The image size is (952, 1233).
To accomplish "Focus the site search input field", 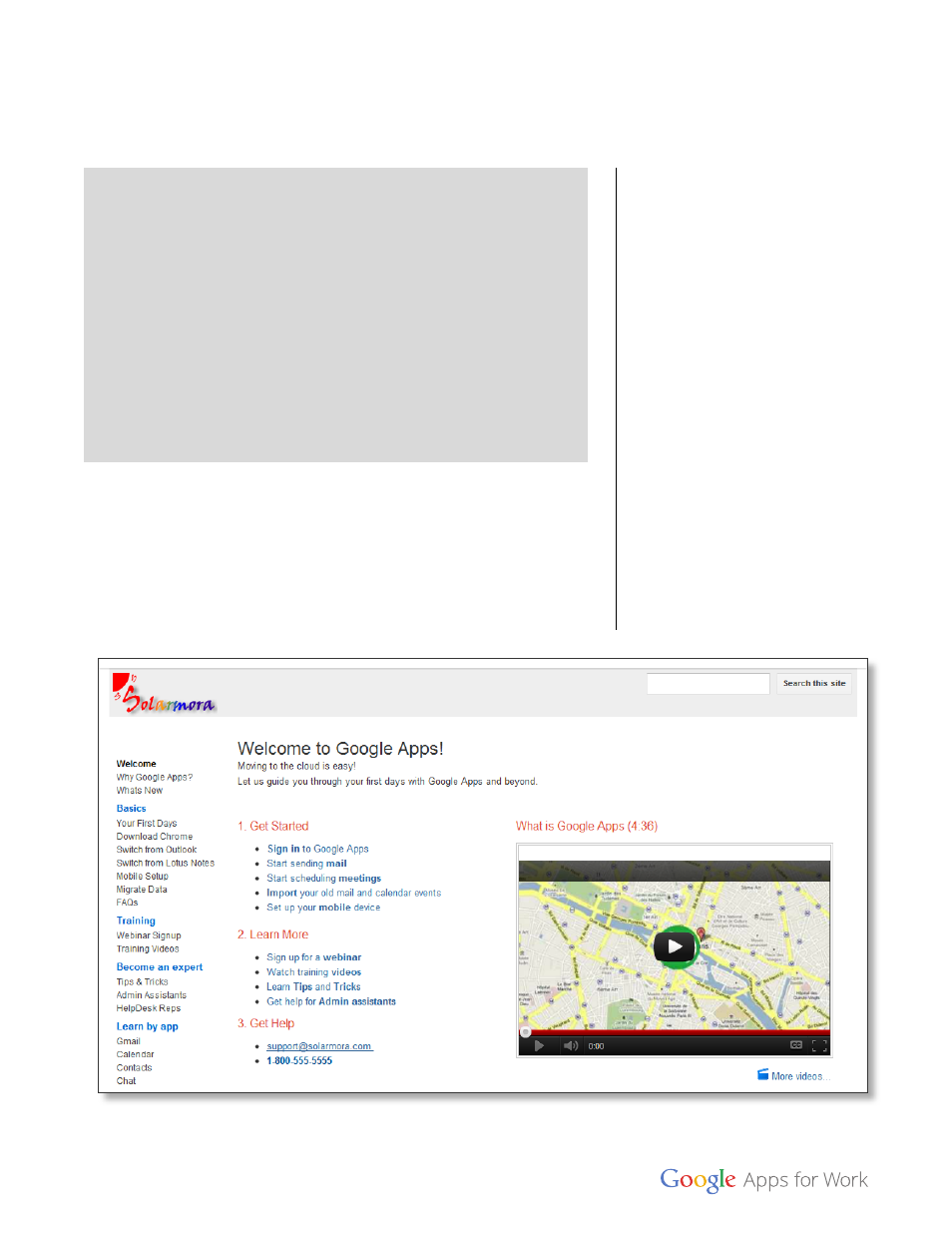I will click(709, 684).
